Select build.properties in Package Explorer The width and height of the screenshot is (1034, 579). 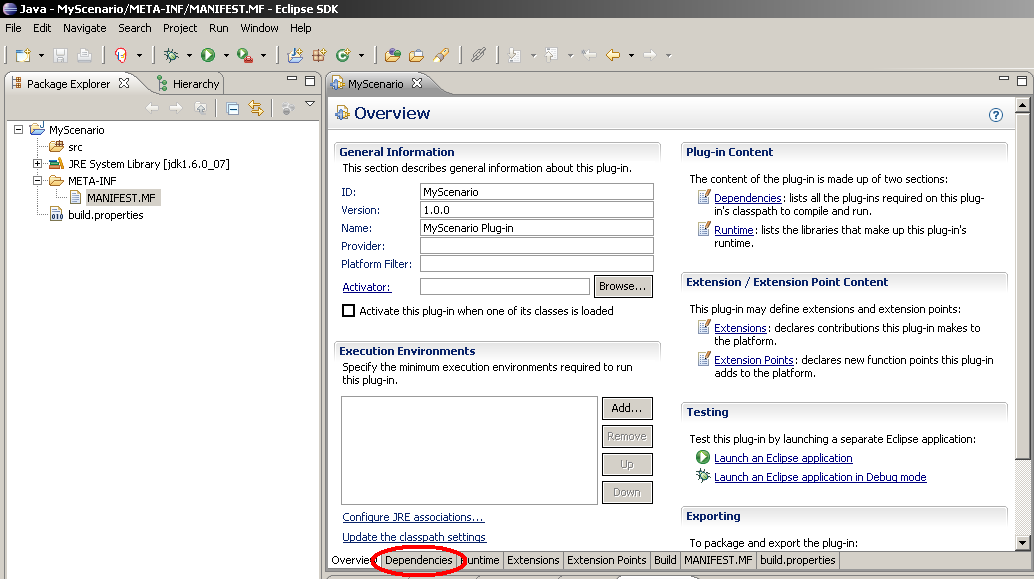pyautogui.click(x=106, y=215)
